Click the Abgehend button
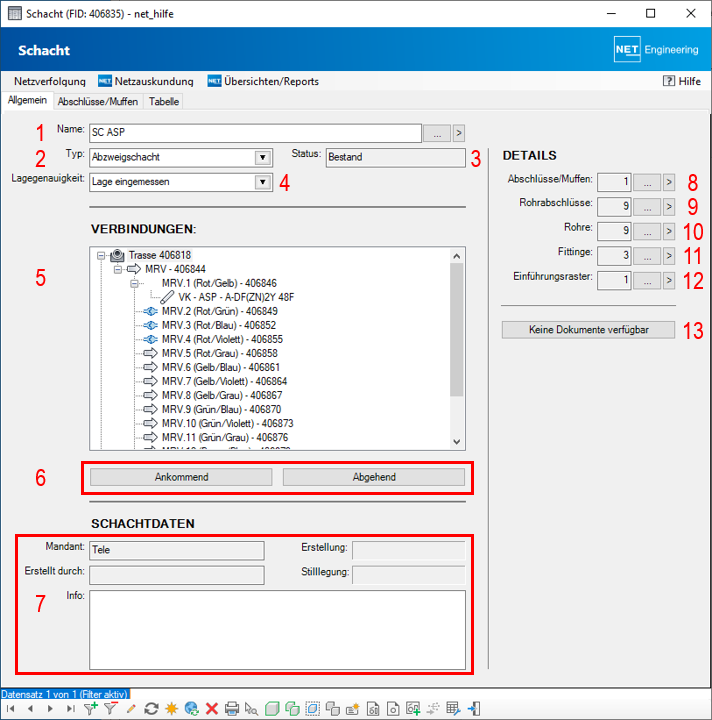712x720 pixels. click(x=374, y=477)
